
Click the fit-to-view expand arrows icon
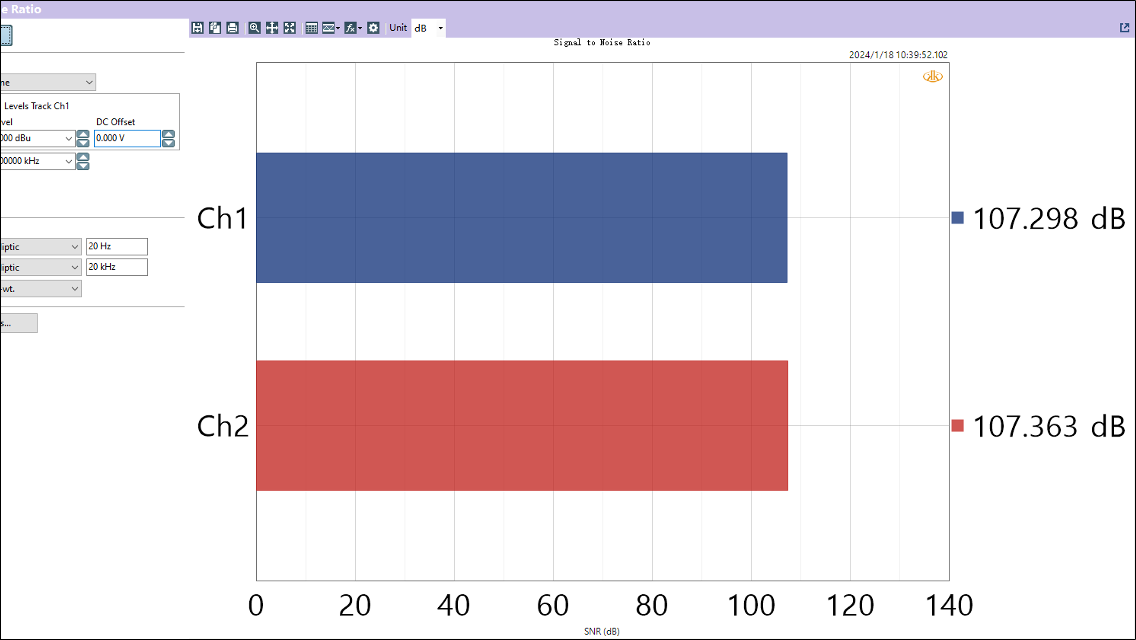pyautogui.click(x=289, y=28)
